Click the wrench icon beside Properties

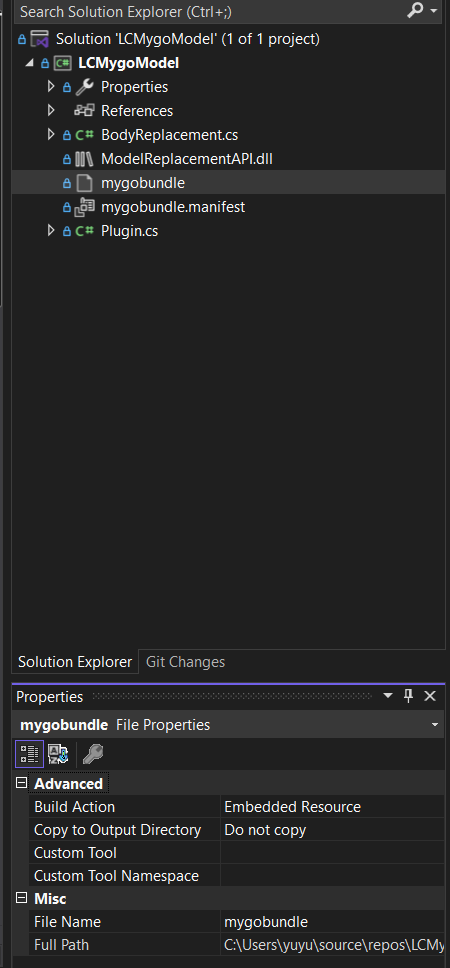coord(85,87)
